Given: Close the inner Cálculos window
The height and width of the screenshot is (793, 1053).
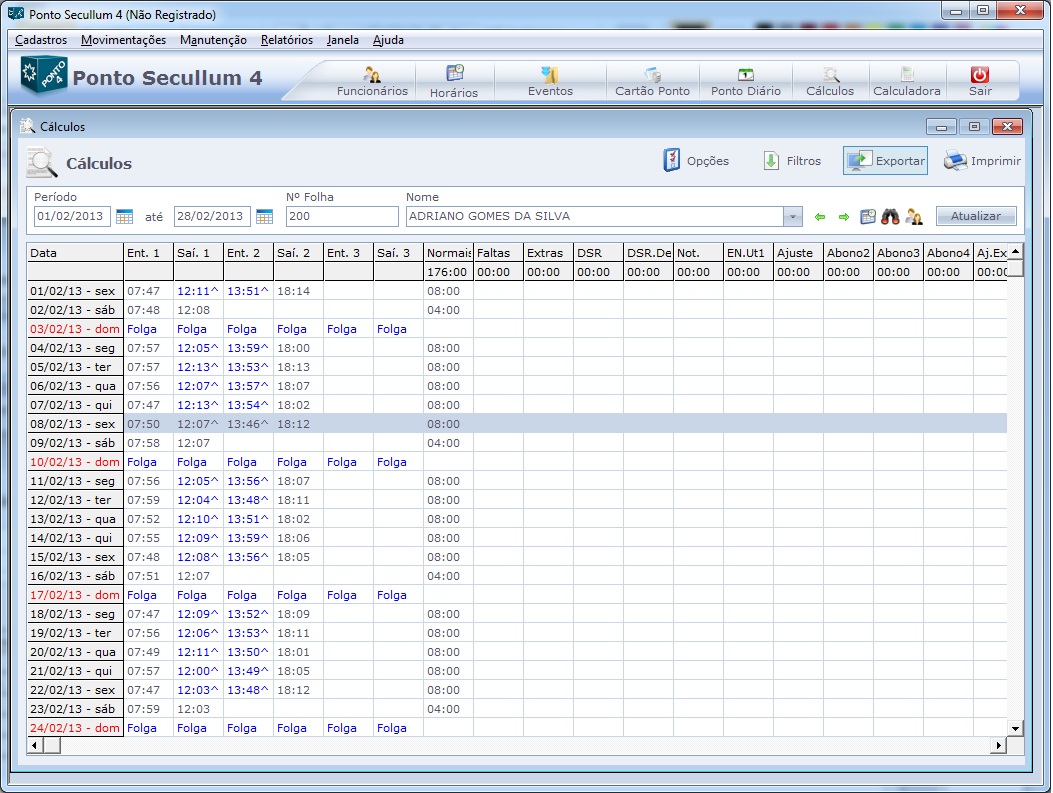Looking at the screenshot, I should 1007,127.
